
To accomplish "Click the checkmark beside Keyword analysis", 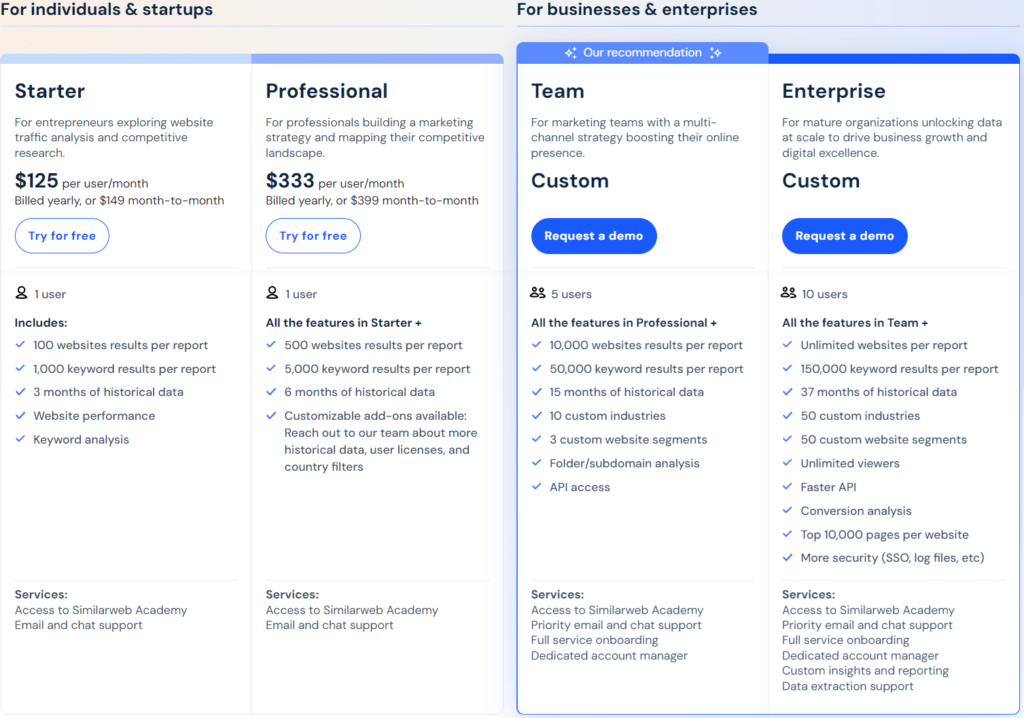I will coord(20,439).
